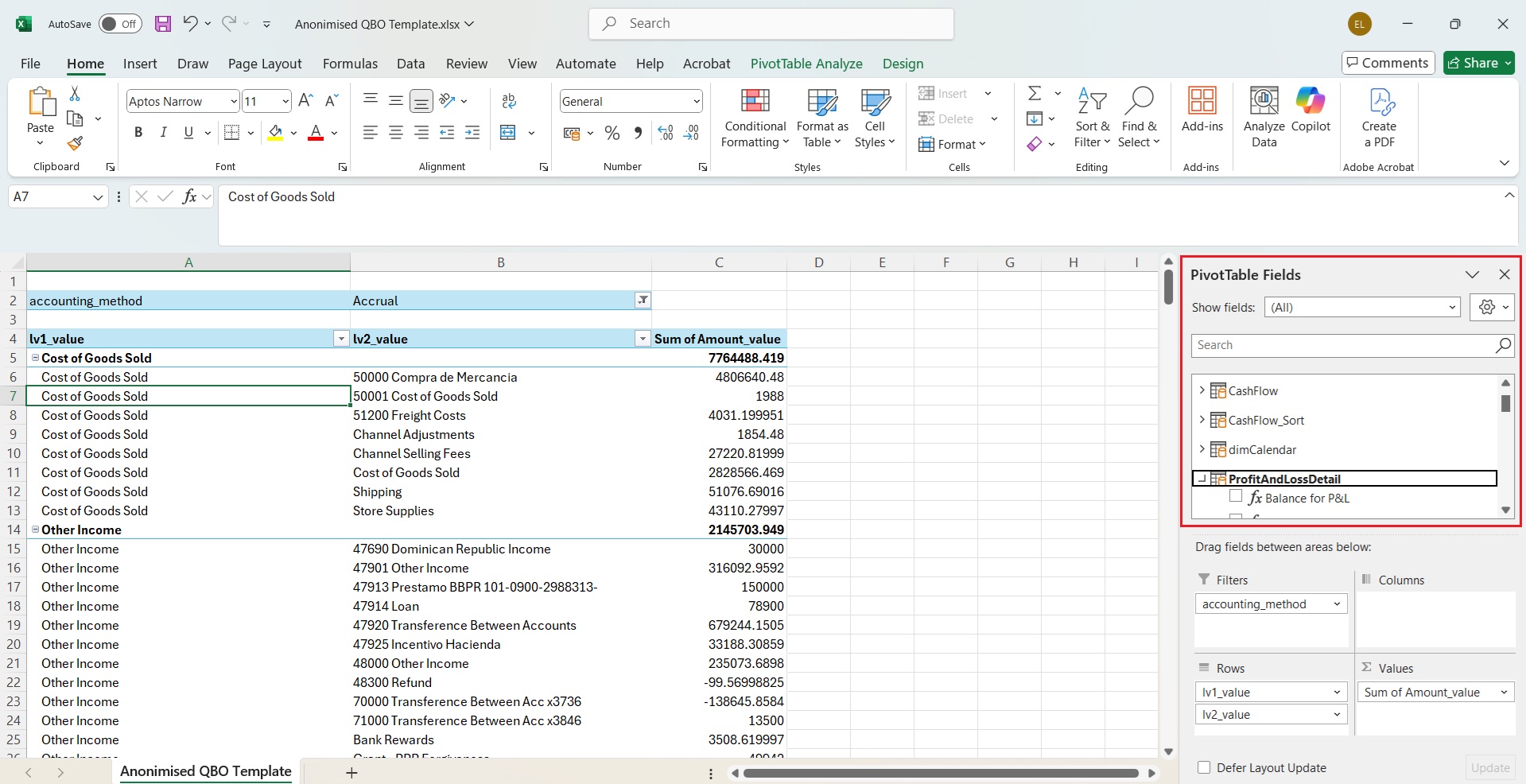Screen dimensions: 1526x784
Task: Open Sort & Filter options
Action: [1092, 118]
